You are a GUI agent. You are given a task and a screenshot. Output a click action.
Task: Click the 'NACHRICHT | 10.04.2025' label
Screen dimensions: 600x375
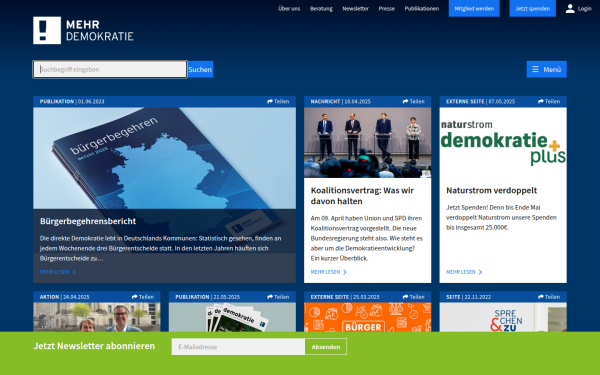click(x=341, y=101)
